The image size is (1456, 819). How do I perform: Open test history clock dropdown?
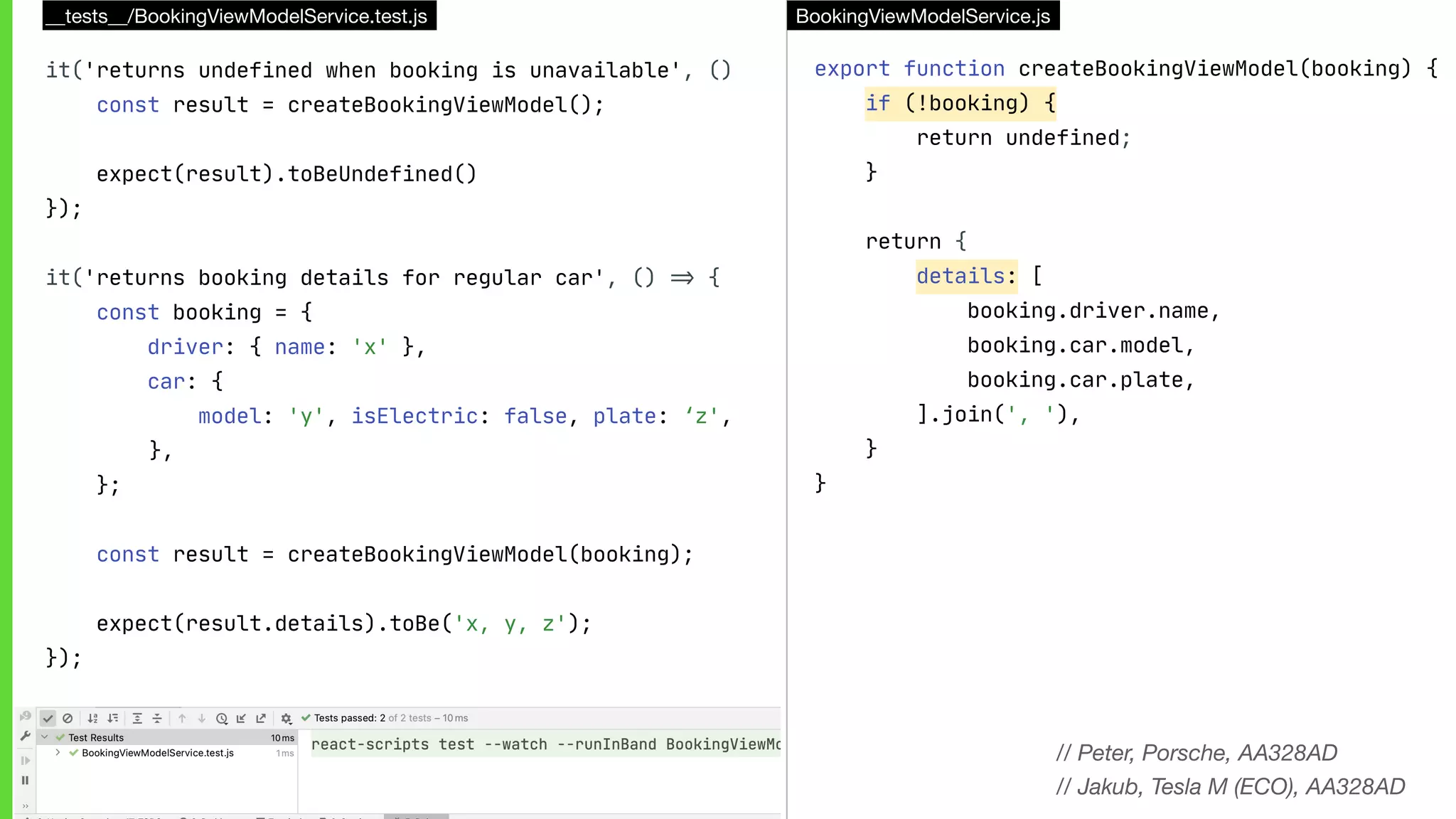click(x=222, y=718)
